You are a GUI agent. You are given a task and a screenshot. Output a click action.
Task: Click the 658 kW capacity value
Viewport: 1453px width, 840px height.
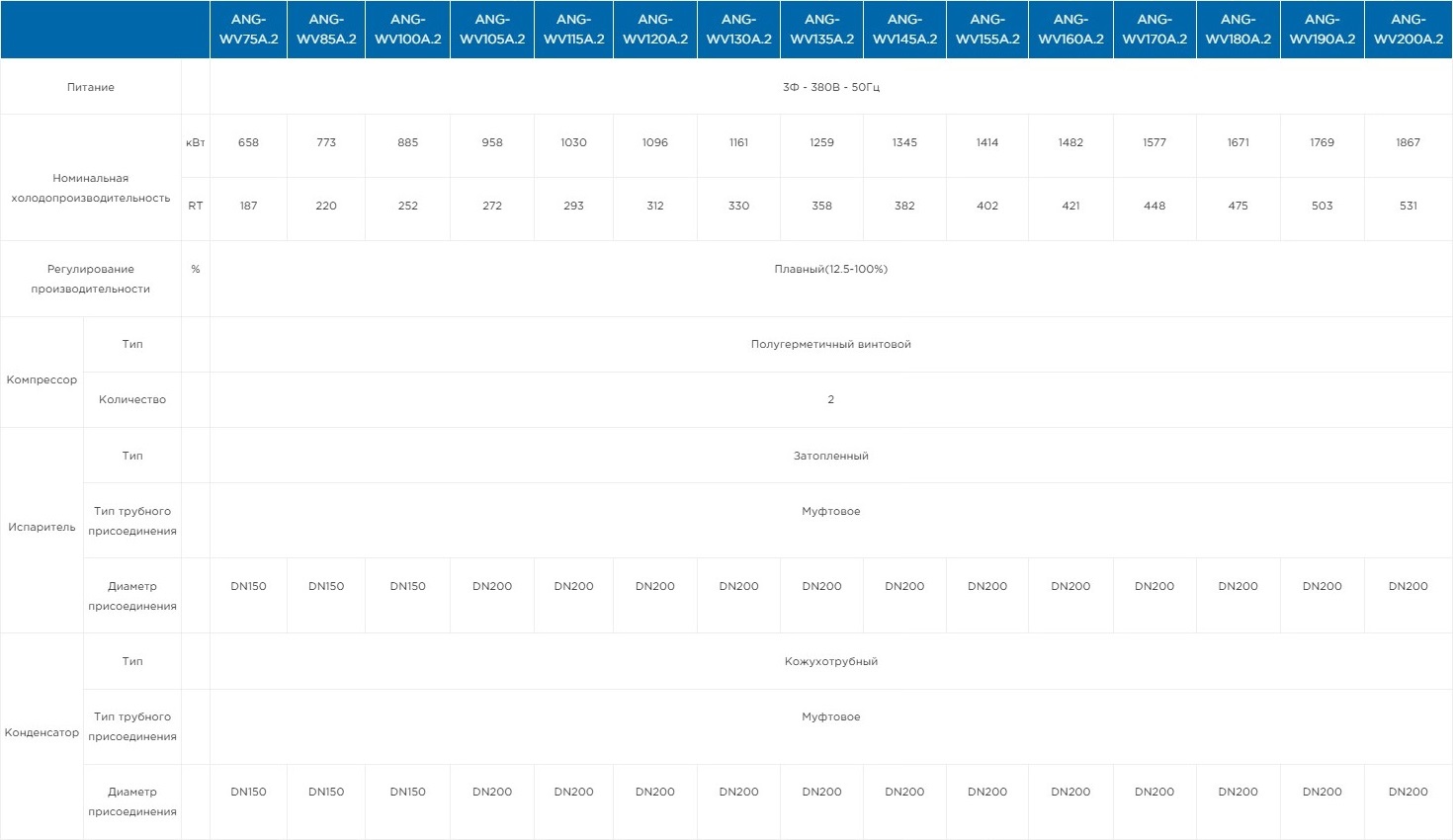coord(248,142)
